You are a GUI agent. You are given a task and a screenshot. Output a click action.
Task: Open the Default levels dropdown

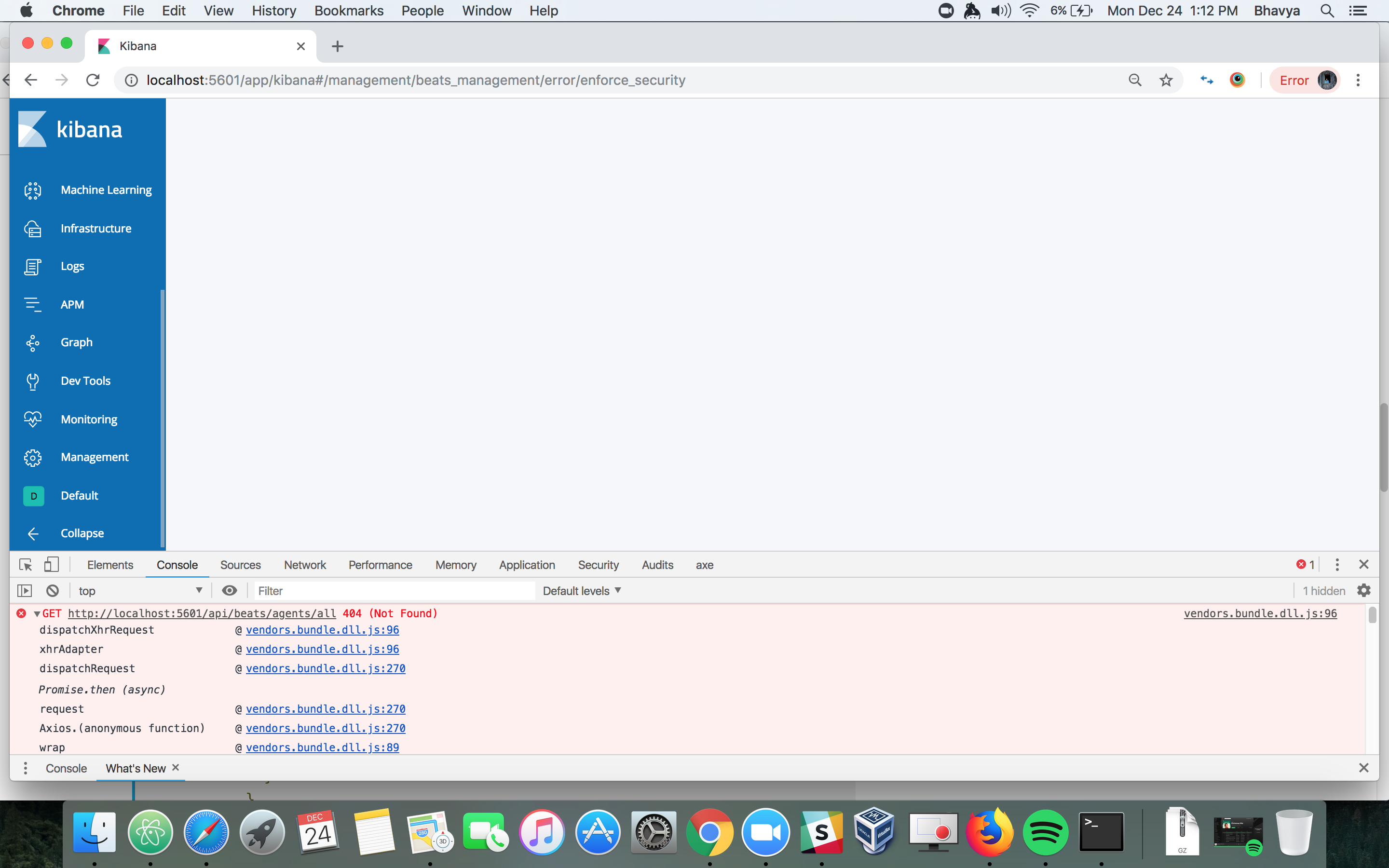(582, 590)
